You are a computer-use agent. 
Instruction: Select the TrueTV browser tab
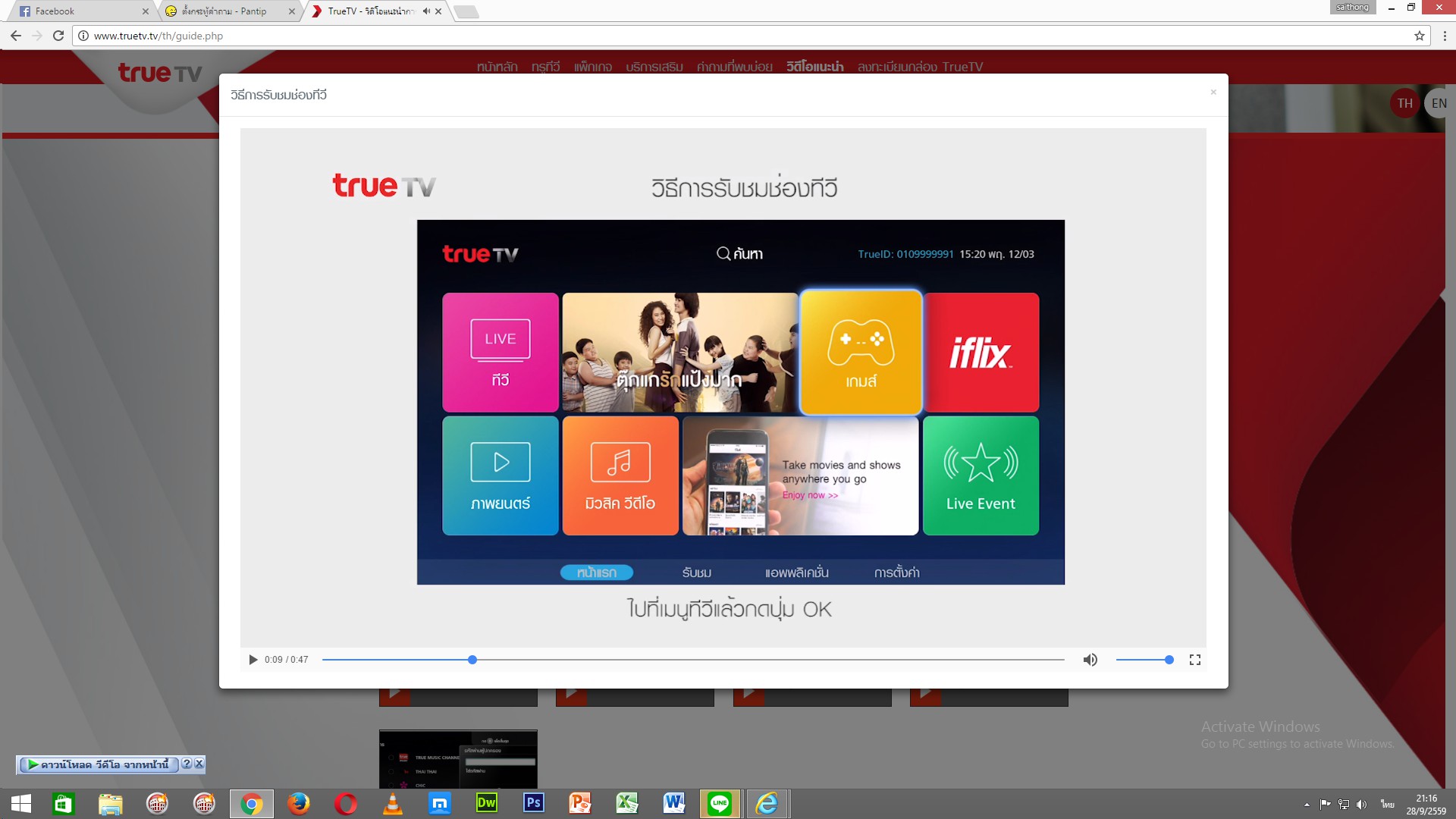pyautogui.click(x=372, y=11)
